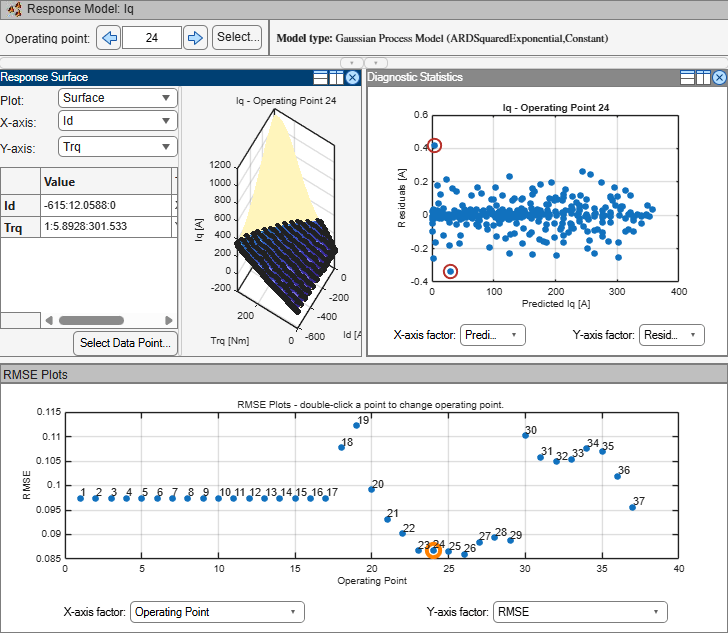Viewport: 728px width, 633px height.
Task: Open the Plot type Surface dropdown
Action: click(117, 98)
